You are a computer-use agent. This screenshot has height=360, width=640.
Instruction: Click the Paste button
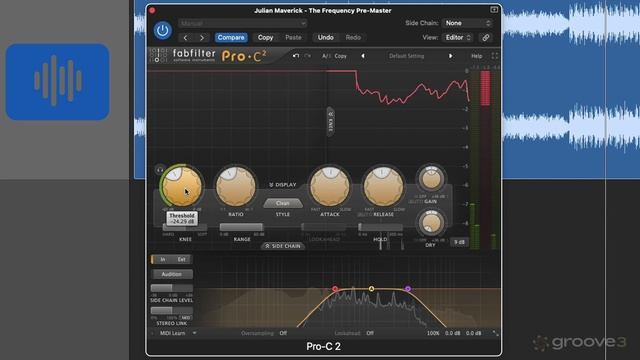point(293,38)
